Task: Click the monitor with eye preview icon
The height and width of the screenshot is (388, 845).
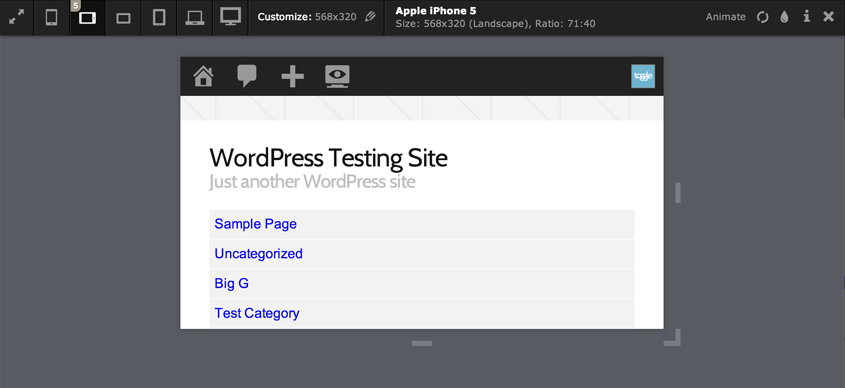Action: click(x=337, y=77)
